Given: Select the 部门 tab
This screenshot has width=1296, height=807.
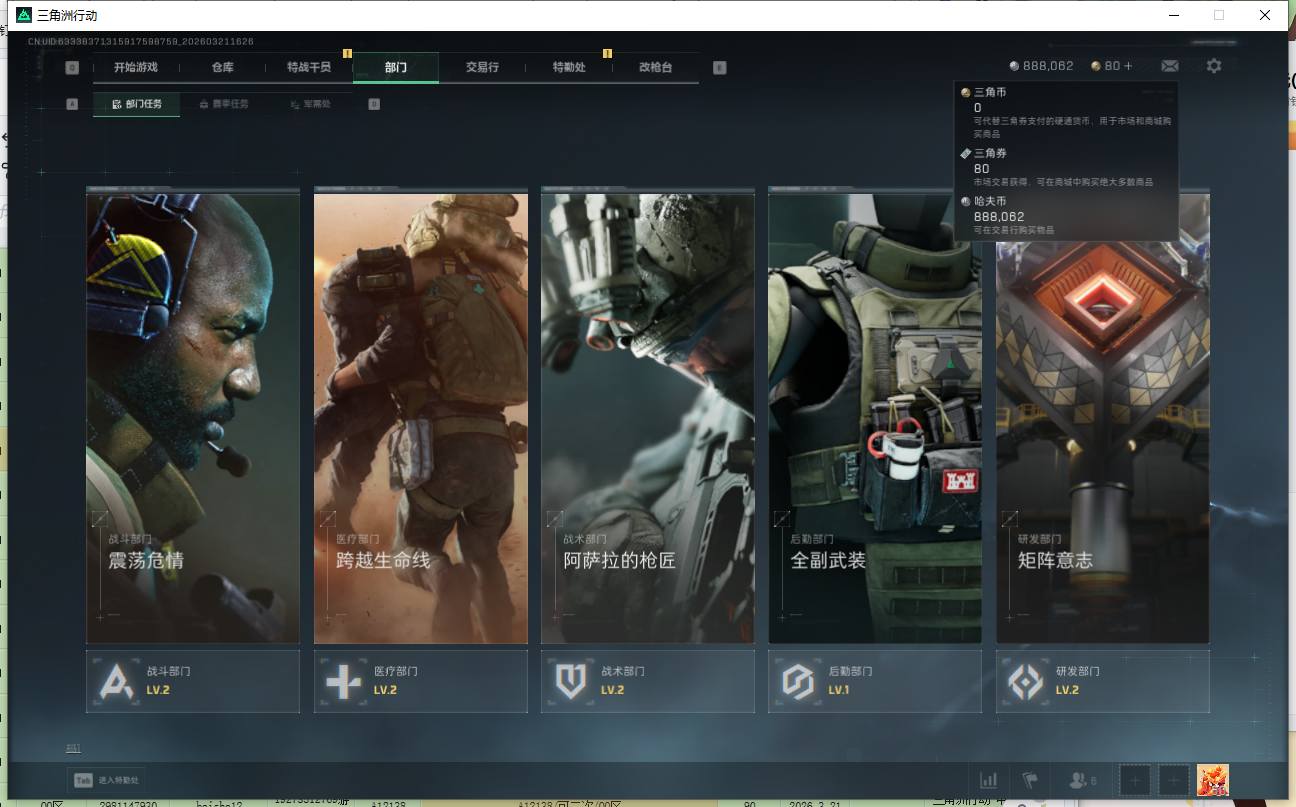Looking at the screenshot, I should click(396, 68).
